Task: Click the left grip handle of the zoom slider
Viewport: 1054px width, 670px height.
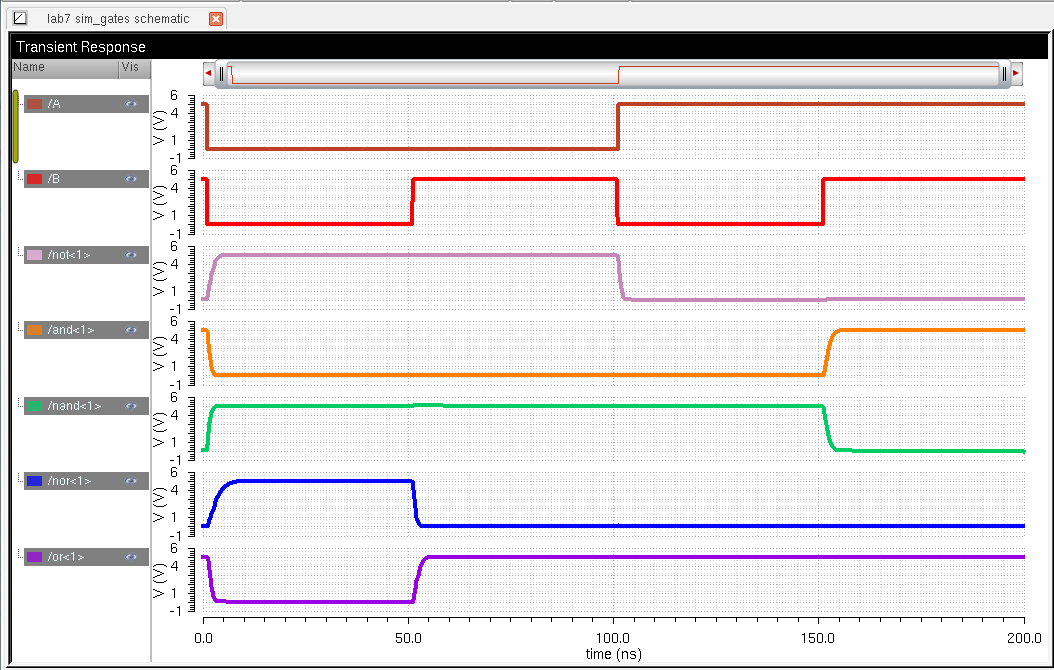Action: 222,73
